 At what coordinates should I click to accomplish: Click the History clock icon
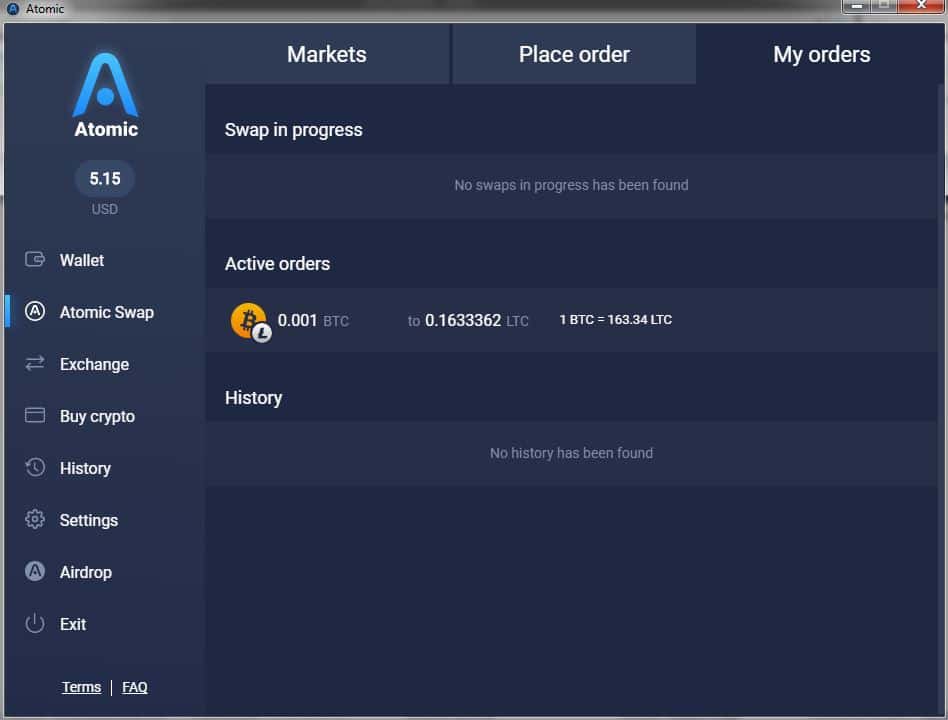[x=34, y=467]
